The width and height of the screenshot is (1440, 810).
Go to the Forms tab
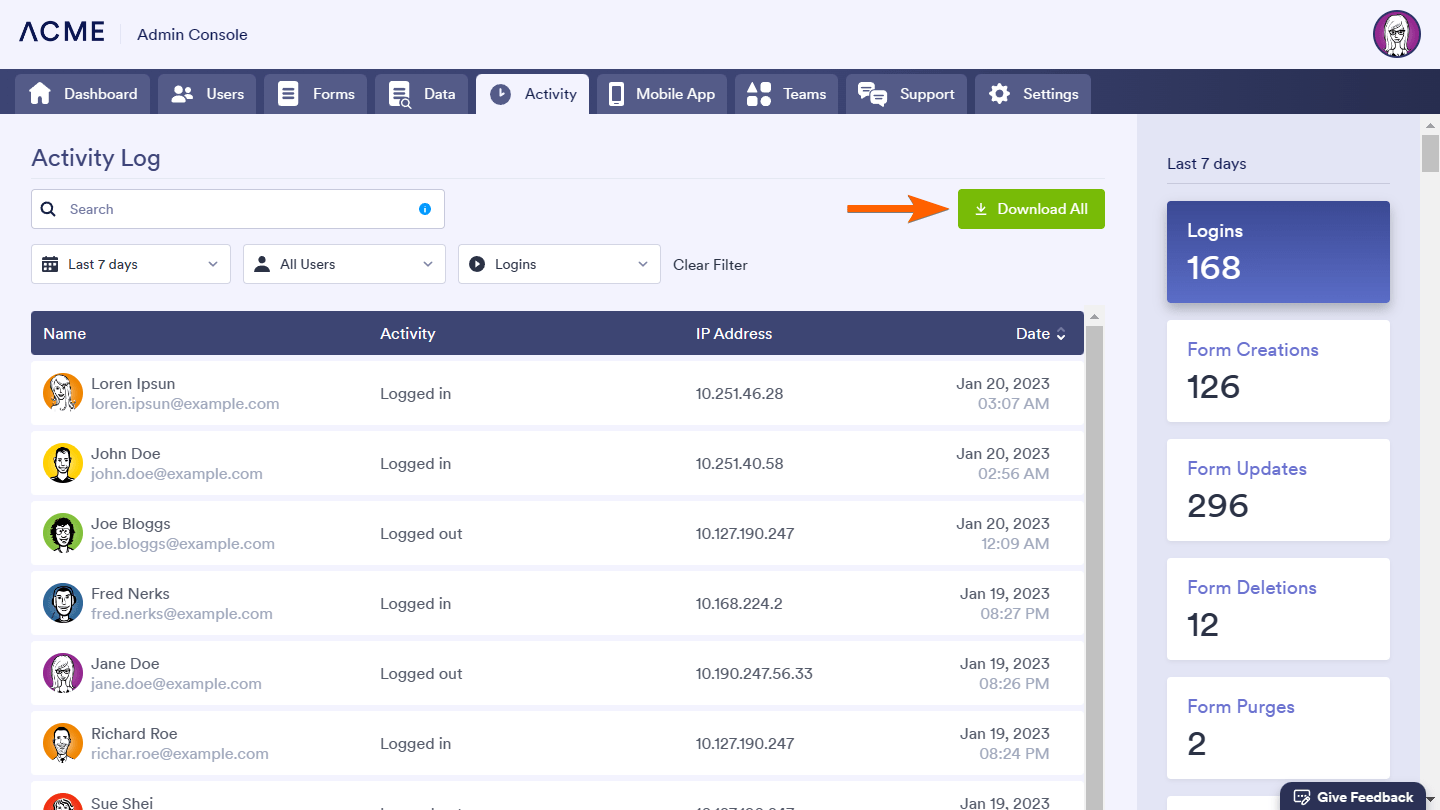point(316,94)
